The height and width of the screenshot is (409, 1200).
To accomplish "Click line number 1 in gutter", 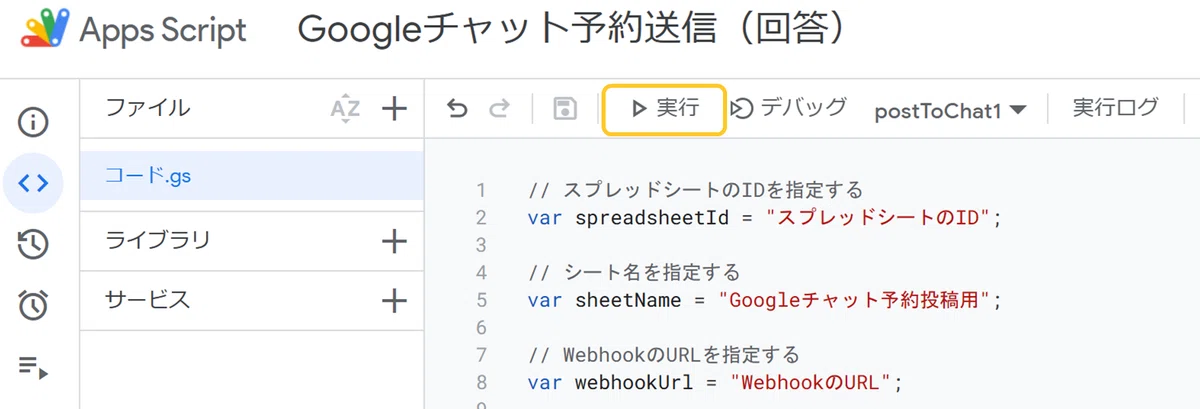I will 482,190.
